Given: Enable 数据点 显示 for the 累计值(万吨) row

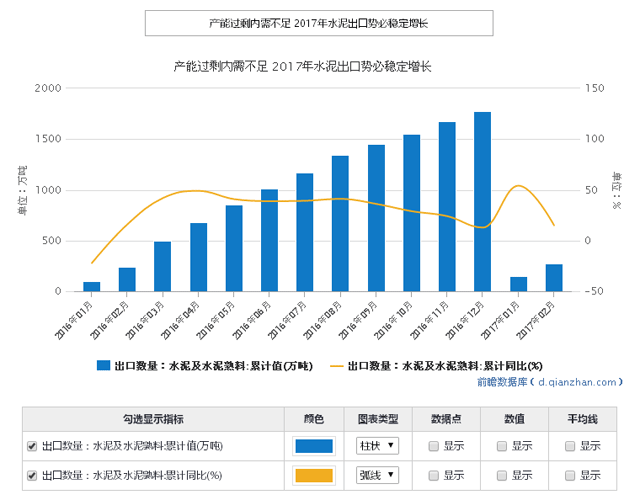Looking at the screenshot, I should 433,446.
